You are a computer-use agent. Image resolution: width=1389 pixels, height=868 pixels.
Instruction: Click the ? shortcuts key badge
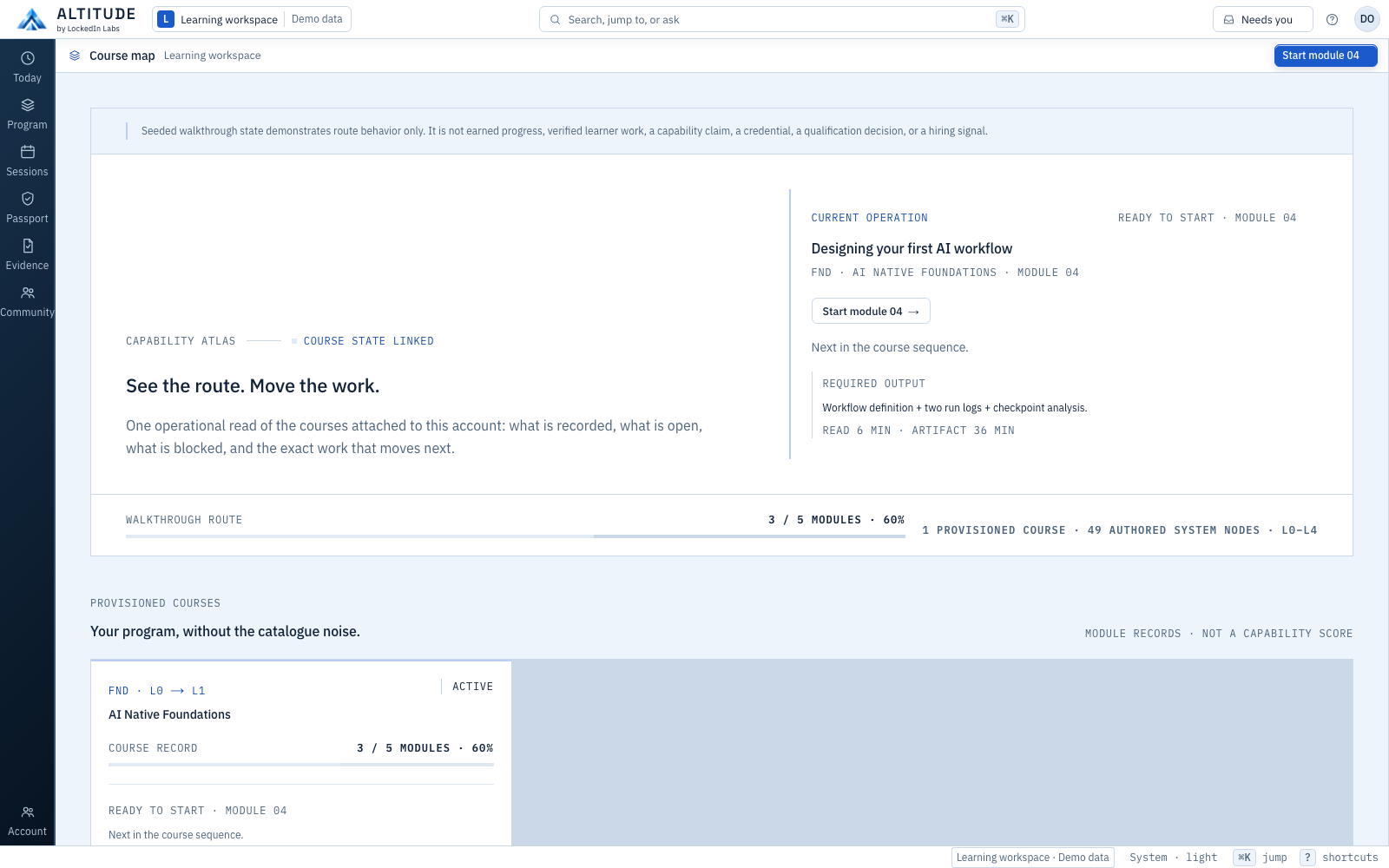click(x=1307, y=858)
